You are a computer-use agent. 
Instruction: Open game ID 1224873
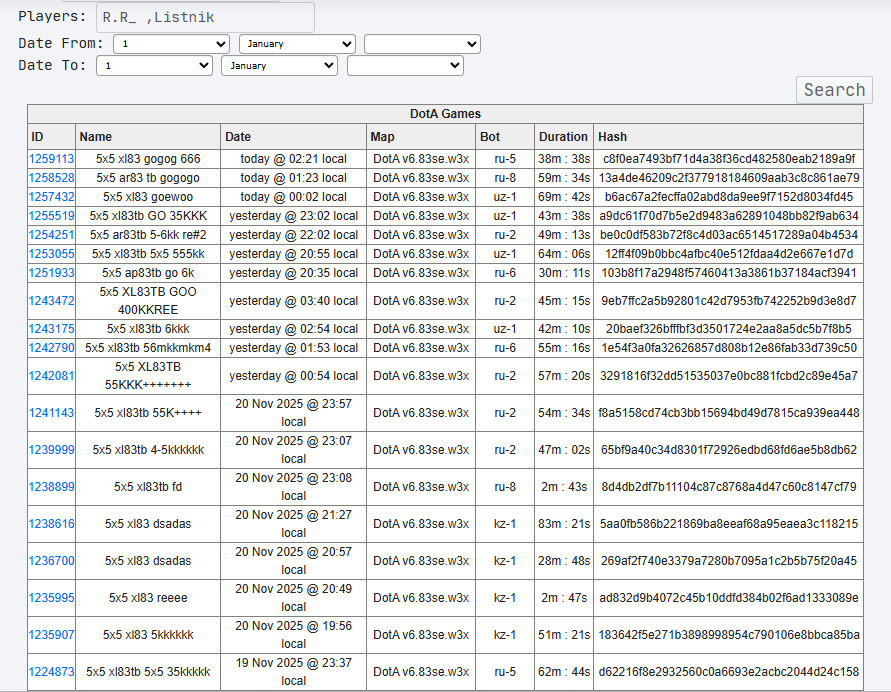(x=51, y=672)
